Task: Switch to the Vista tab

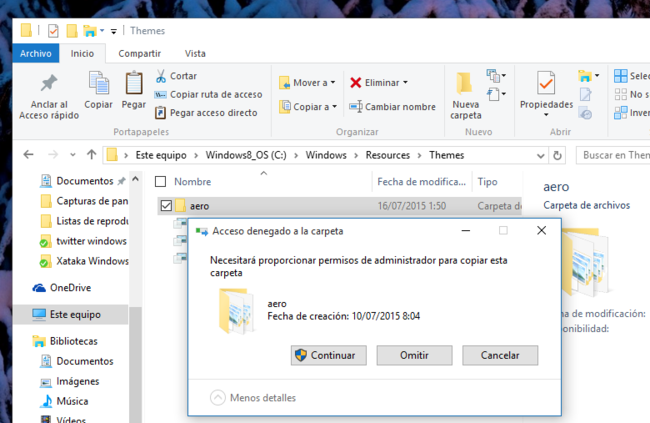Action: coord(195,53)
